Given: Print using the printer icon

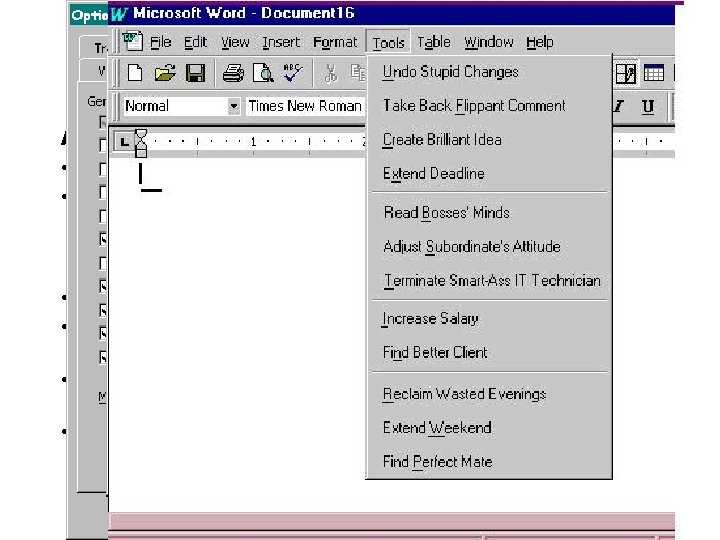Looking at the screenshot, I should click(233, 73).
